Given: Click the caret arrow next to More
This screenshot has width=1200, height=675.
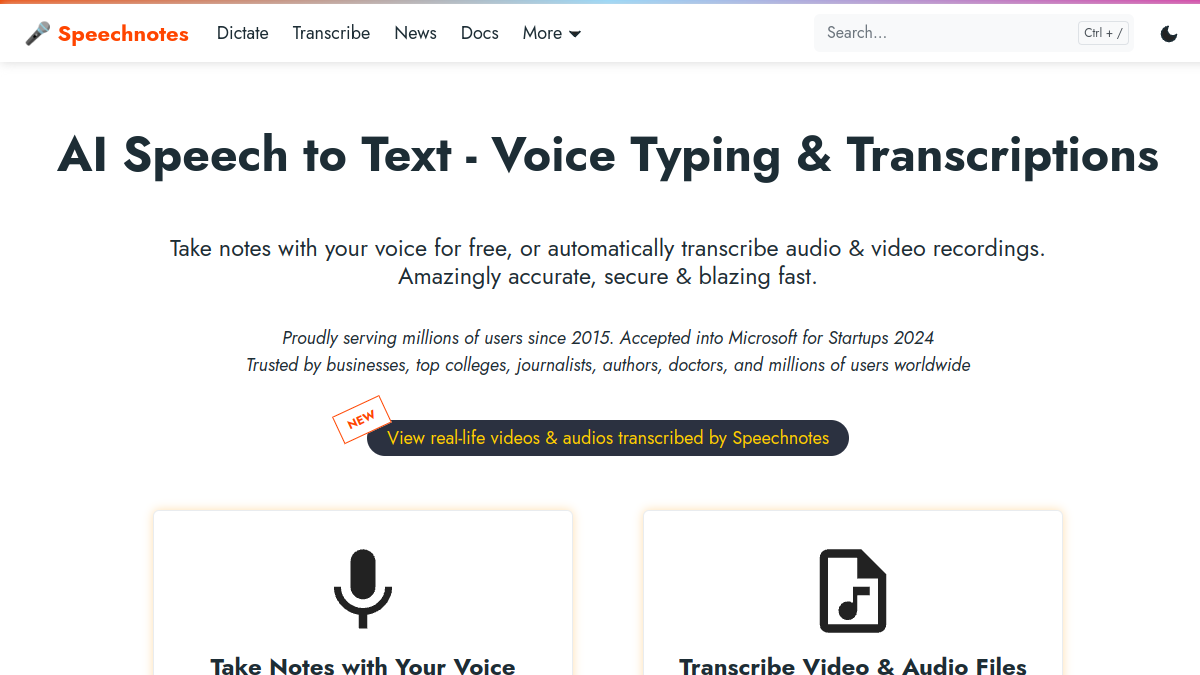Looking at the screenshot, I should point(575,34).
